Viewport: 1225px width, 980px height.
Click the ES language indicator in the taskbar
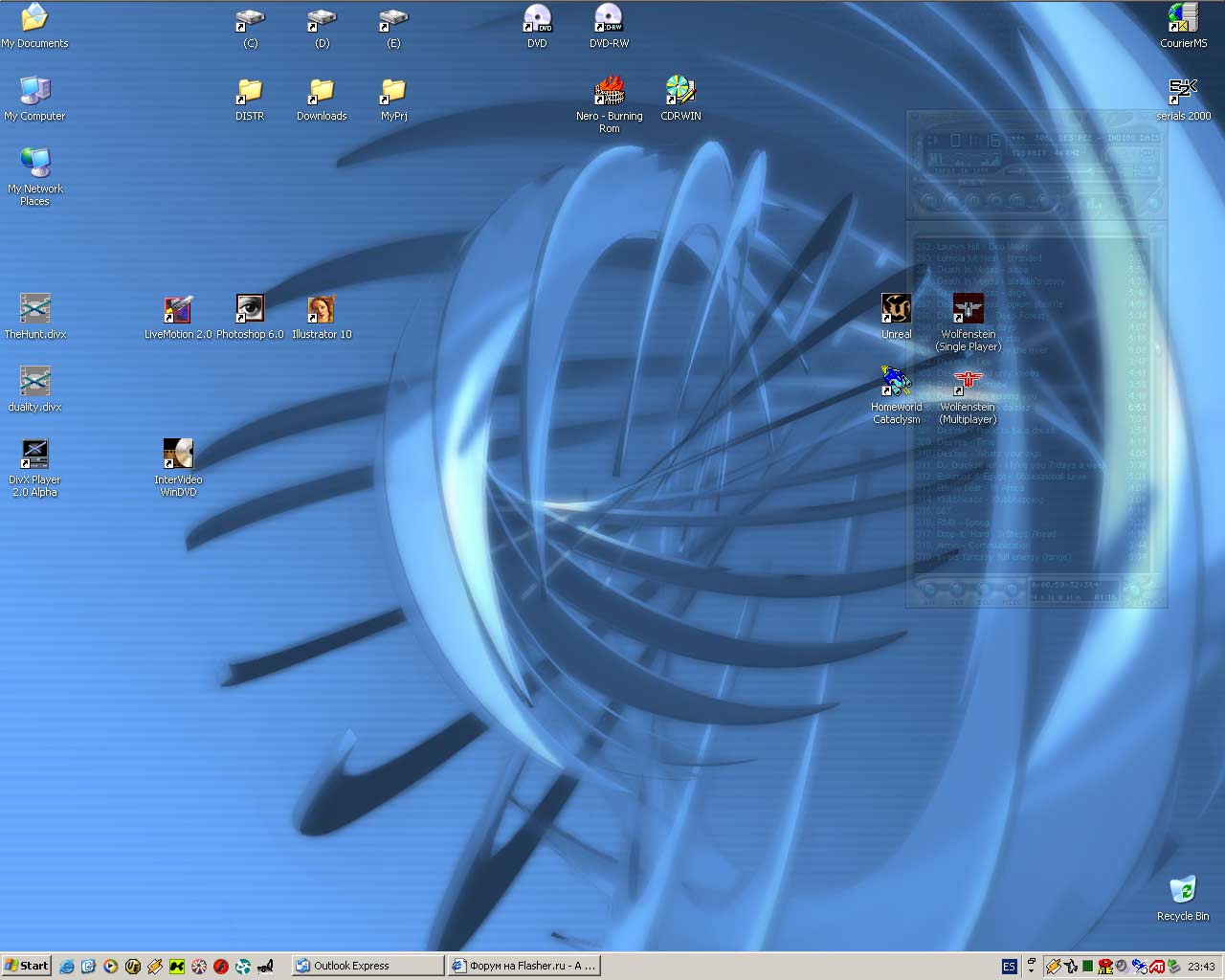(1009, 967)
